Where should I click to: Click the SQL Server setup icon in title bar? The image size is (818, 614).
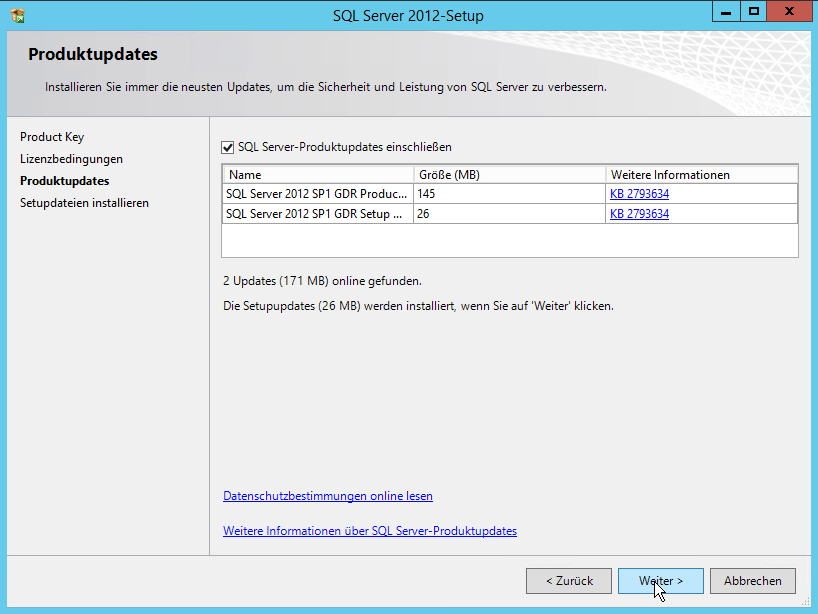tap(17, 15)
